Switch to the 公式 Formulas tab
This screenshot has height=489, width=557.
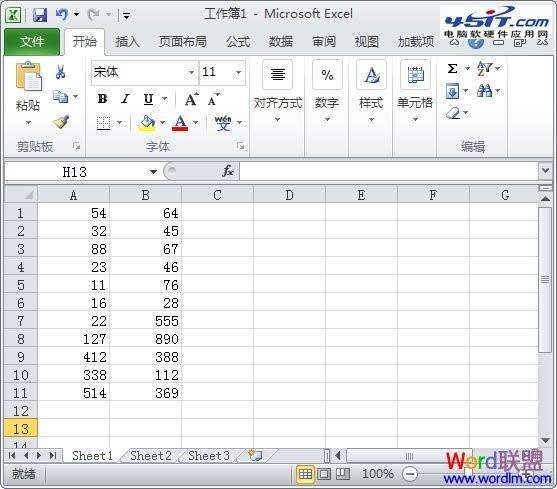[x=238, y=42]
